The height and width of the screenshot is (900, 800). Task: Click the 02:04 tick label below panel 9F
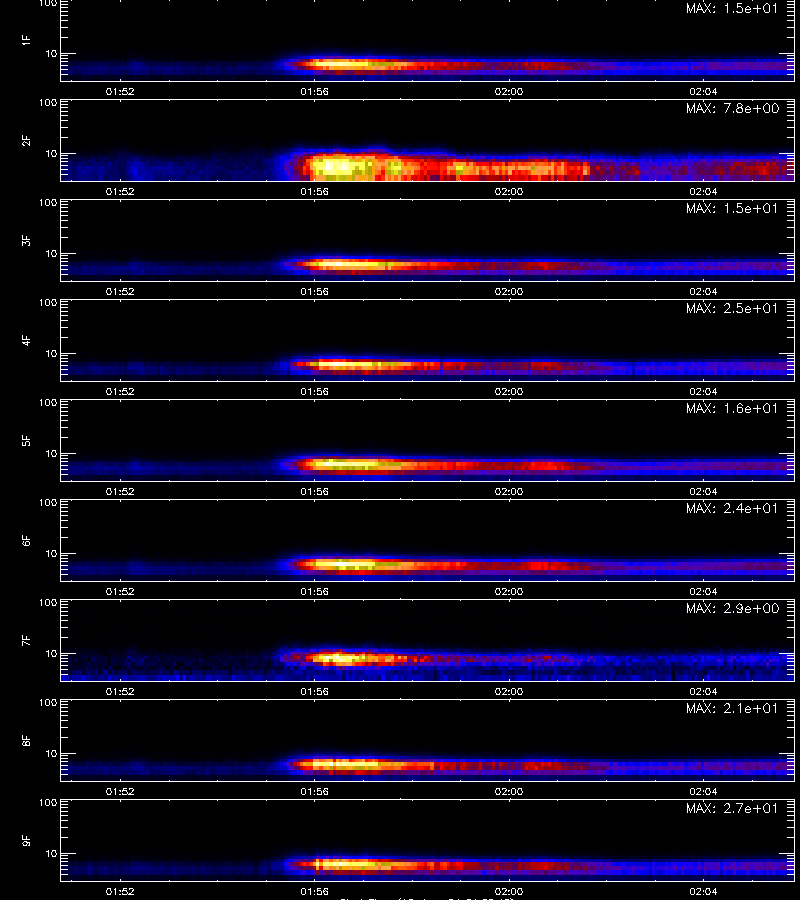tap(703, 891)
